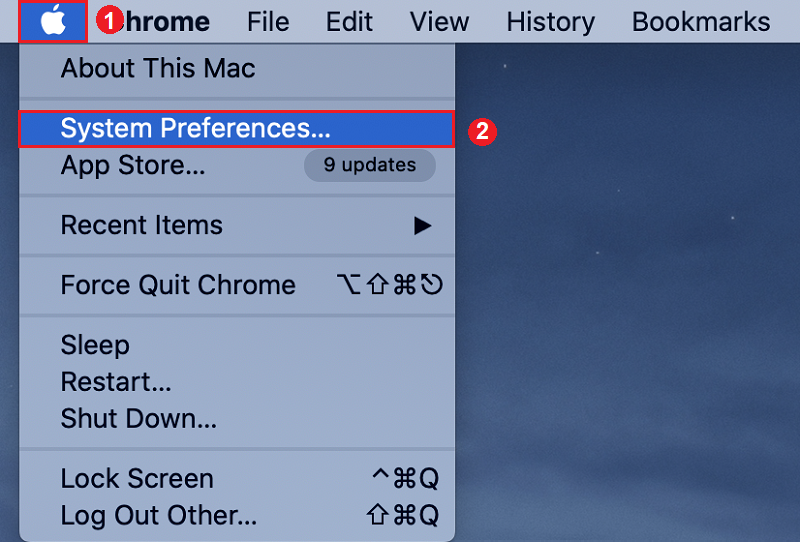This screenshot has height=542, width=800.
Task: Select About This Mac
Action: [158, 69]
